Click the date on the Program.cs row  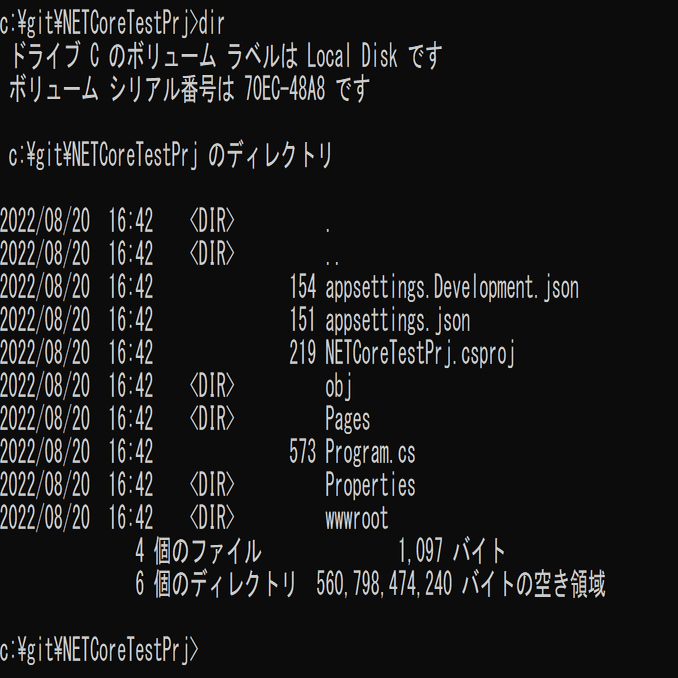pyautogui.click(x=45, y=452)
